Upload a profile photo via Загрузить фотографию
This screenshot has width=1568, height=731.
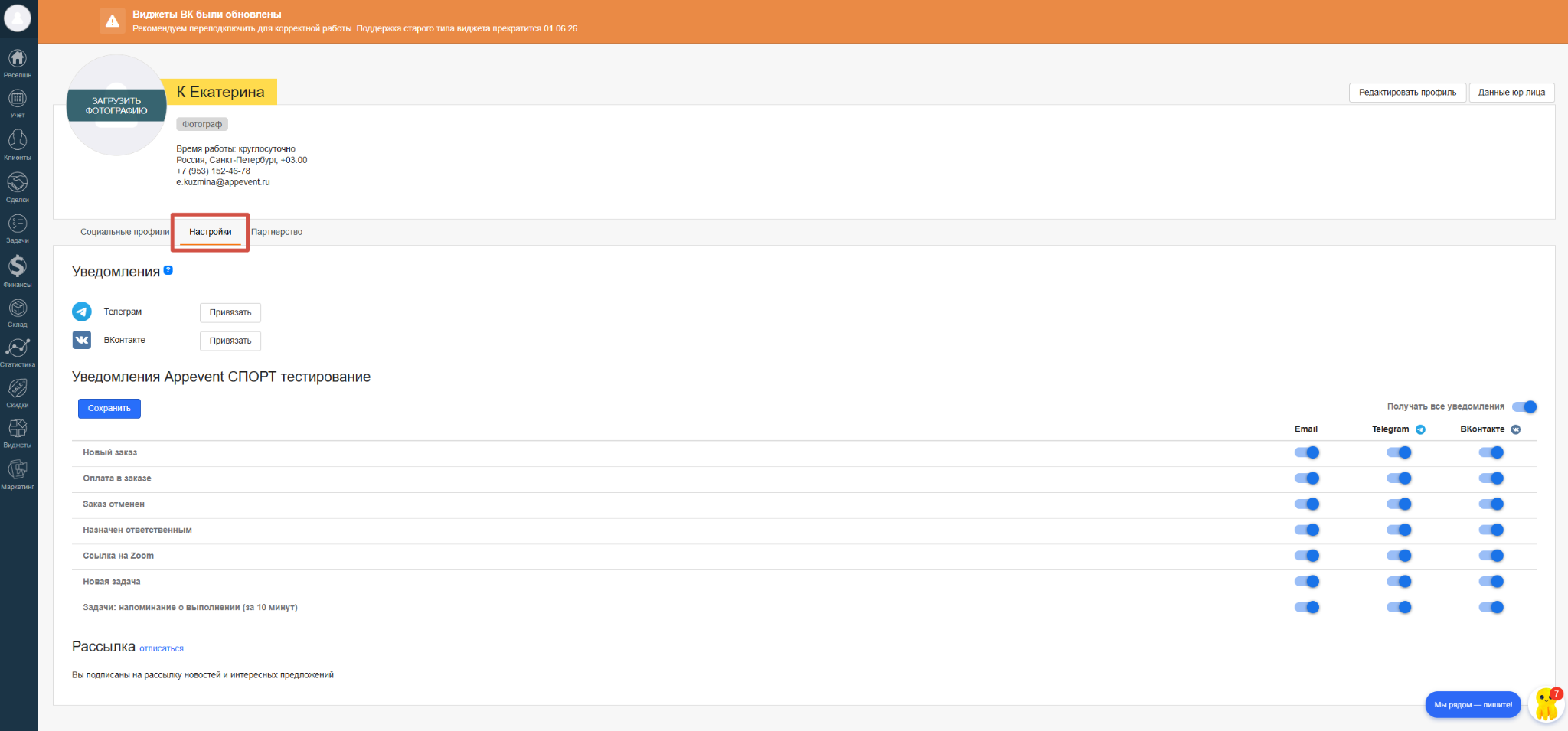pos(116,106)
